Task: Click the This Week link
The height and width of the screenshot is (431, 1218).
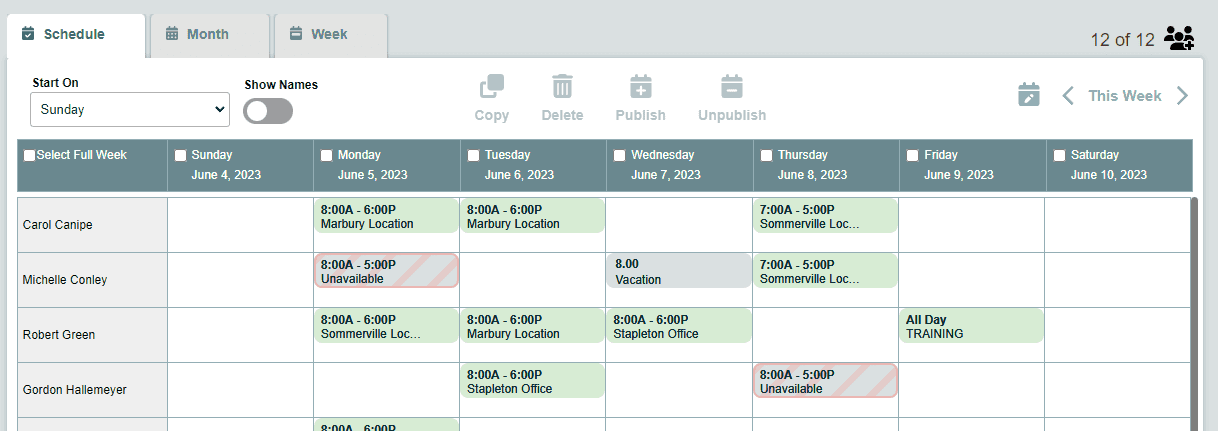Action: pos(1125,96)
